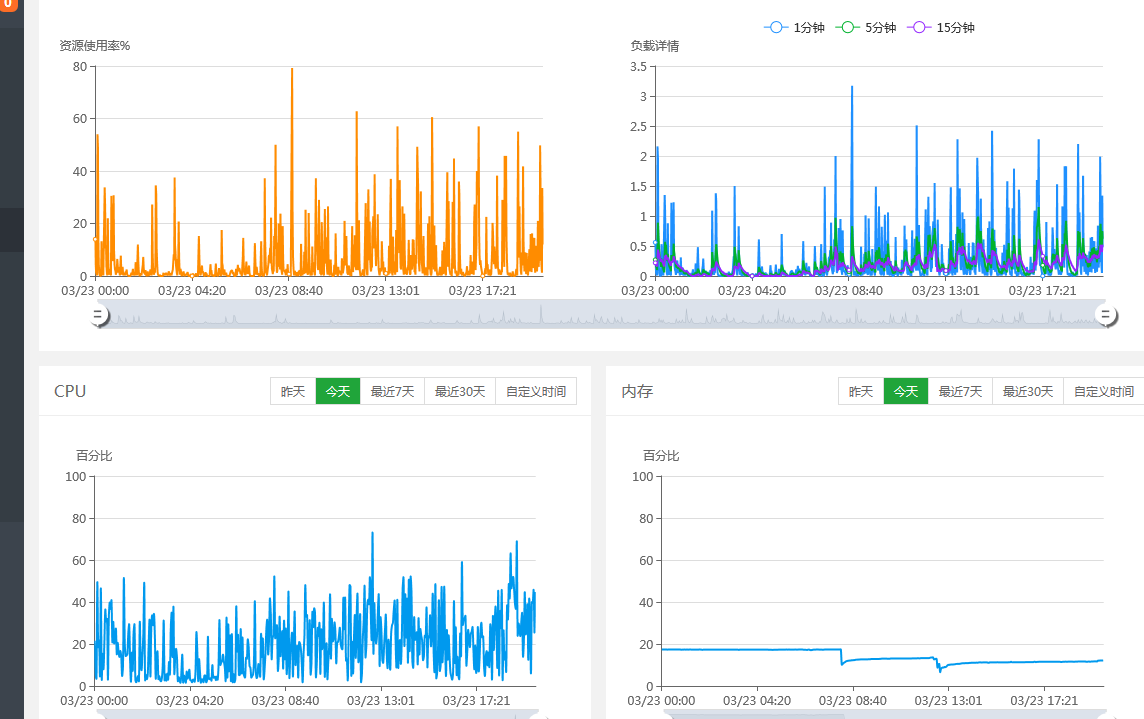The width and height of the screenshot is (1144, 719).
Task: Switch 内存 chart to 最近30天
Action: (1028, 392)
